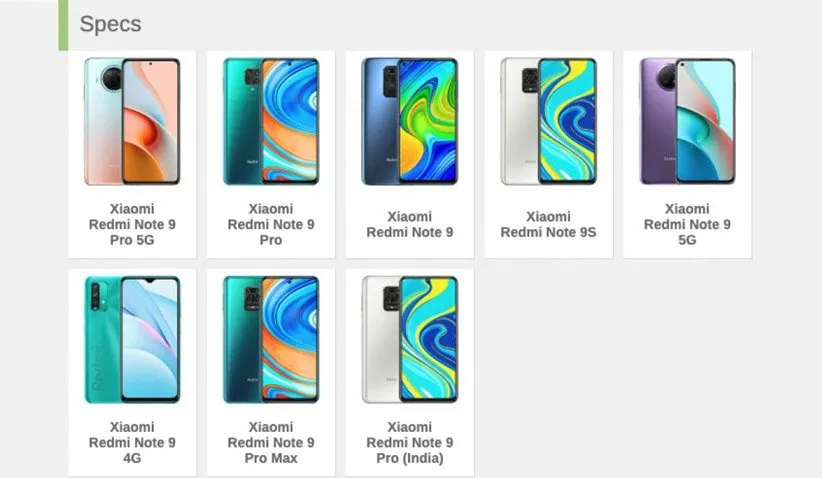Image resolution: width=822 pixels, height=478 pixels.
Task: Open the Xiaomi Redmi Note 9 Pro 5G image
Action: tap(132, 122)
